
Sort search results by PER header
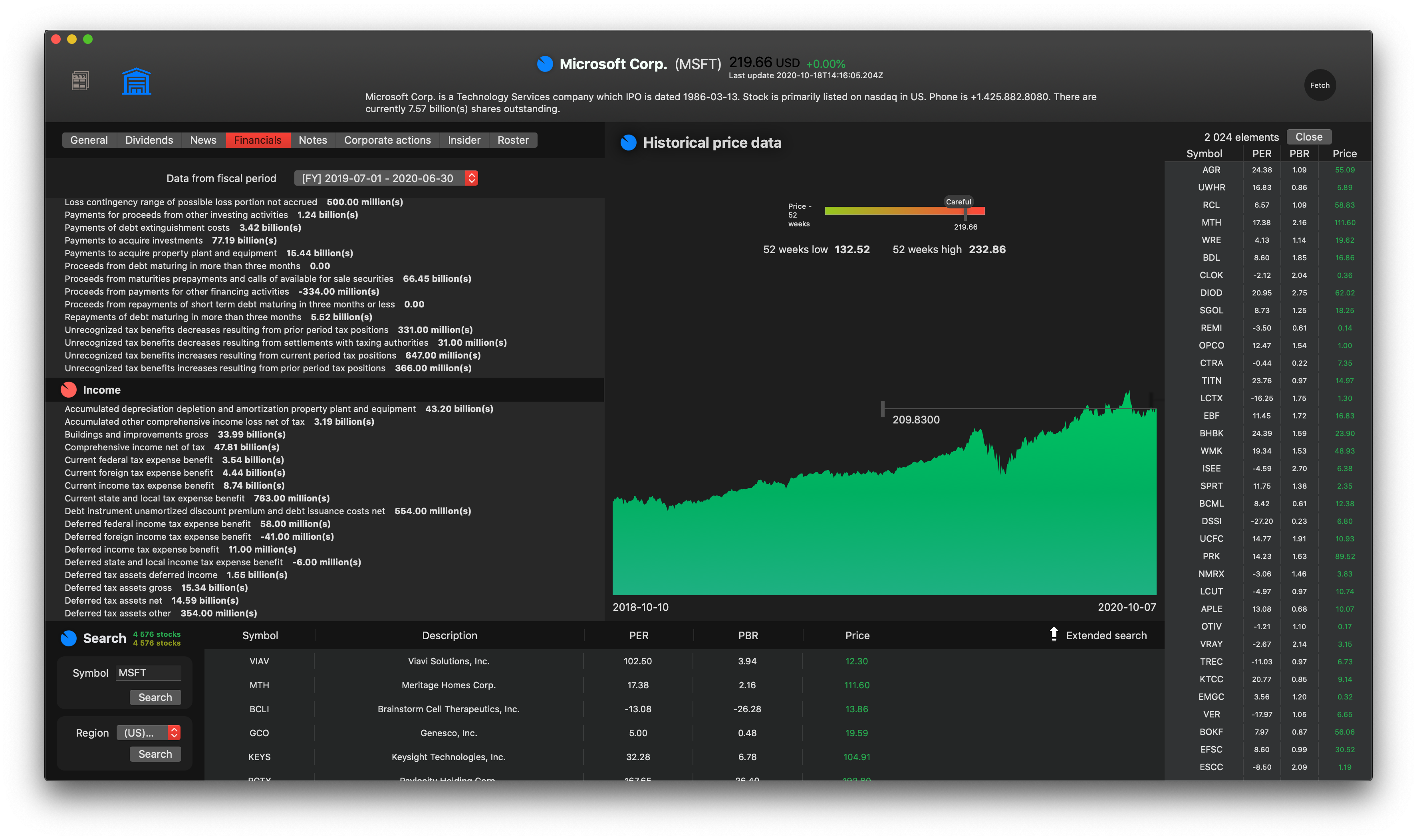pyautogui.click(x=639, y=635)
